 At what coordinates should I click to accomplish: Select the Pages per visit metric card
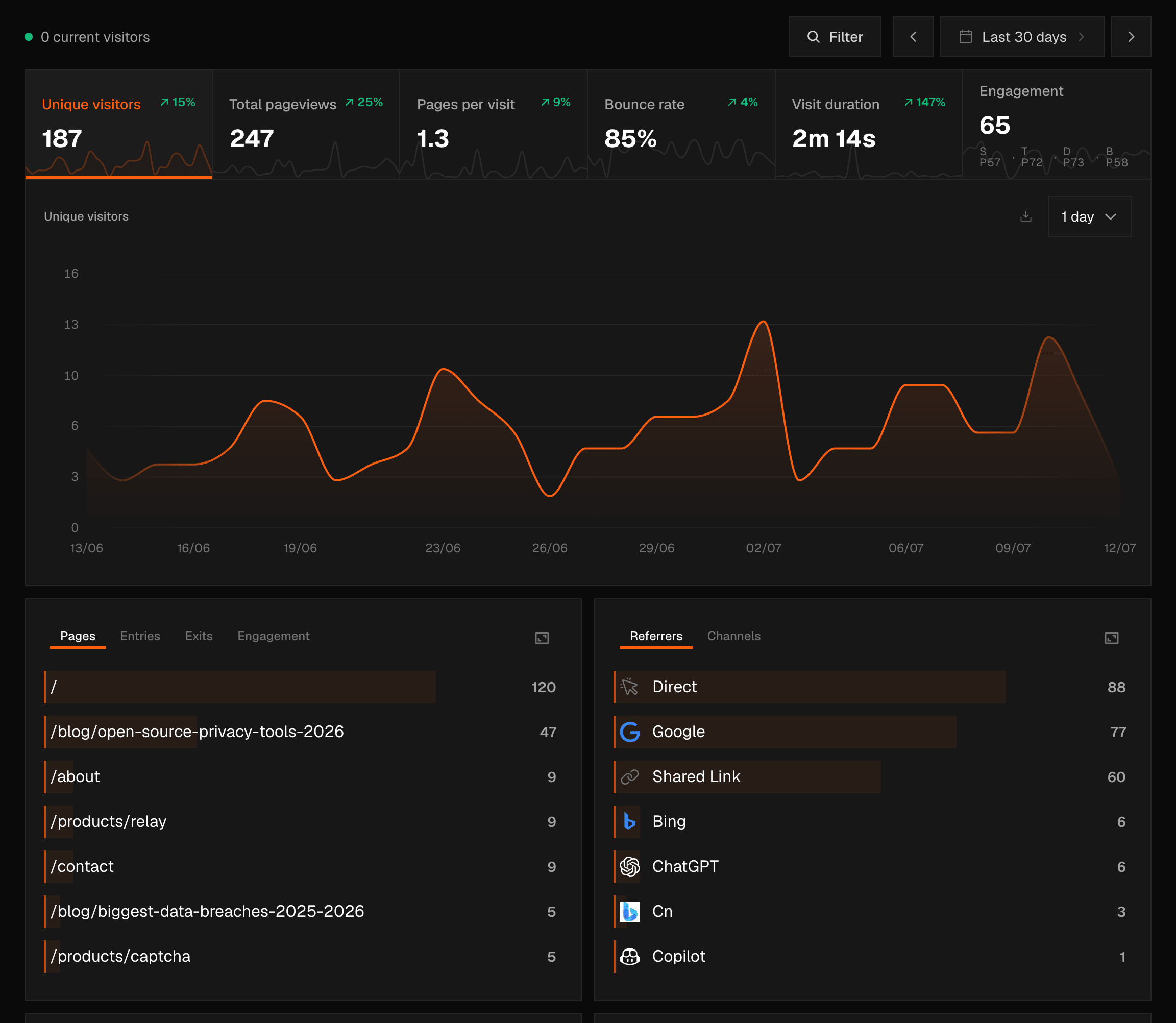pyautogui.click(x=493, y=125)
